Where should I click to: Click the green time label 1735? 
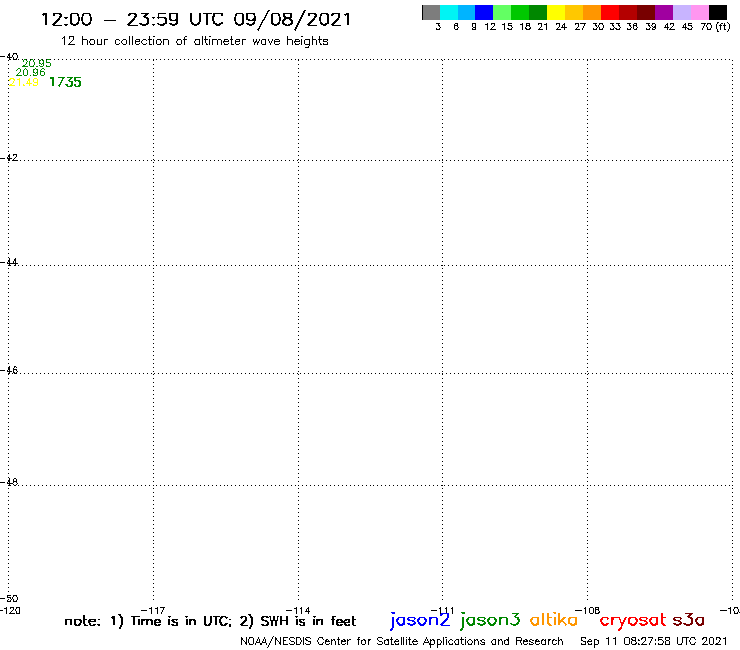pos(65,82)
